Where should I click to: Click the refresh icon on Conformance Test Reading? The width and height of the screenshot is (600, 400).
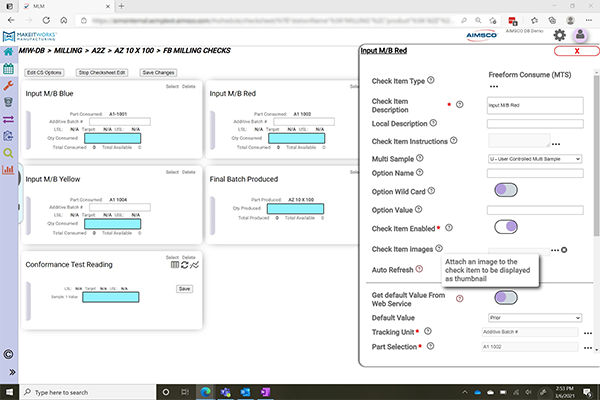(184, 265)
